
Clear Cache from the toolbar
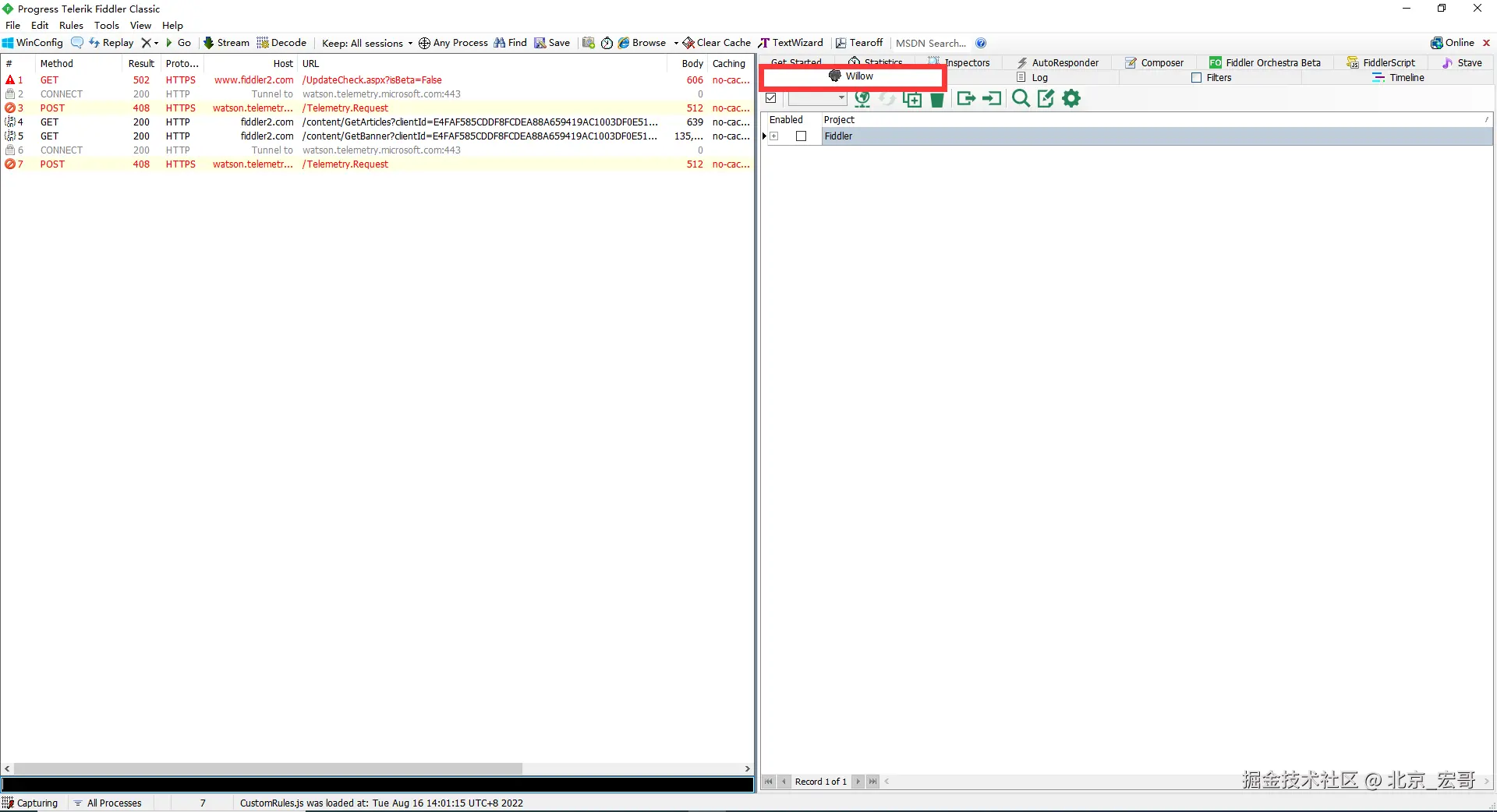(x=717, y=43)
